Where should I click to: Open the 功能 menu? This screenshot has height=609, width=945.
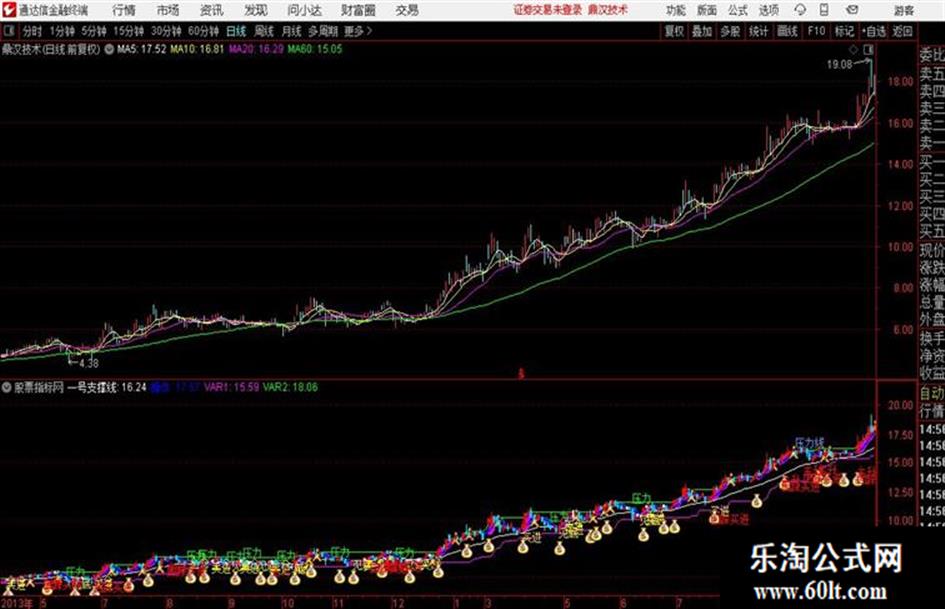676,10
